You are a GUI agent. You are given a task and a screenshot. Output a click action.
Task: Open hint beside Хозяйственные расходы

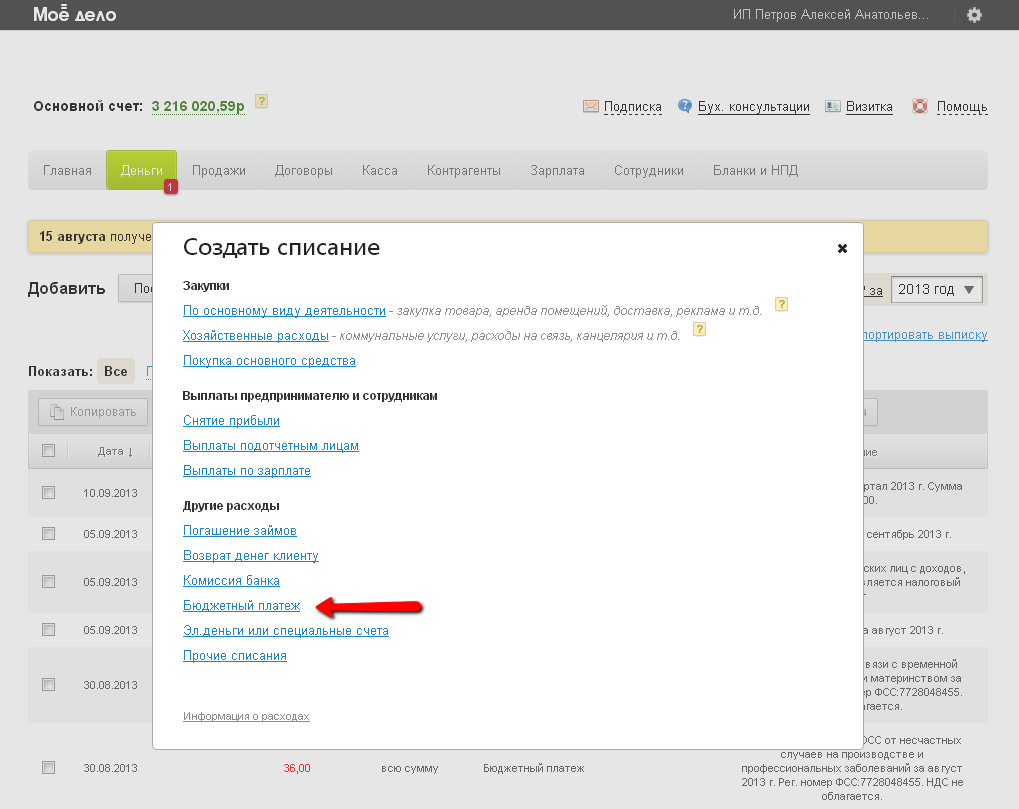pos(699,329)
